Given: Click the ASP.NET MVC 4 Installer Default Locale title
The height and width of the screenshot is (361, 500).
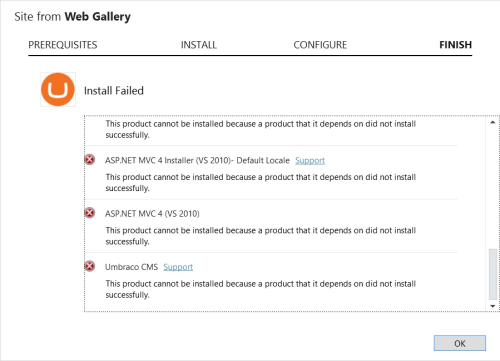Looking at the screenshot, I should pos(197,160).
